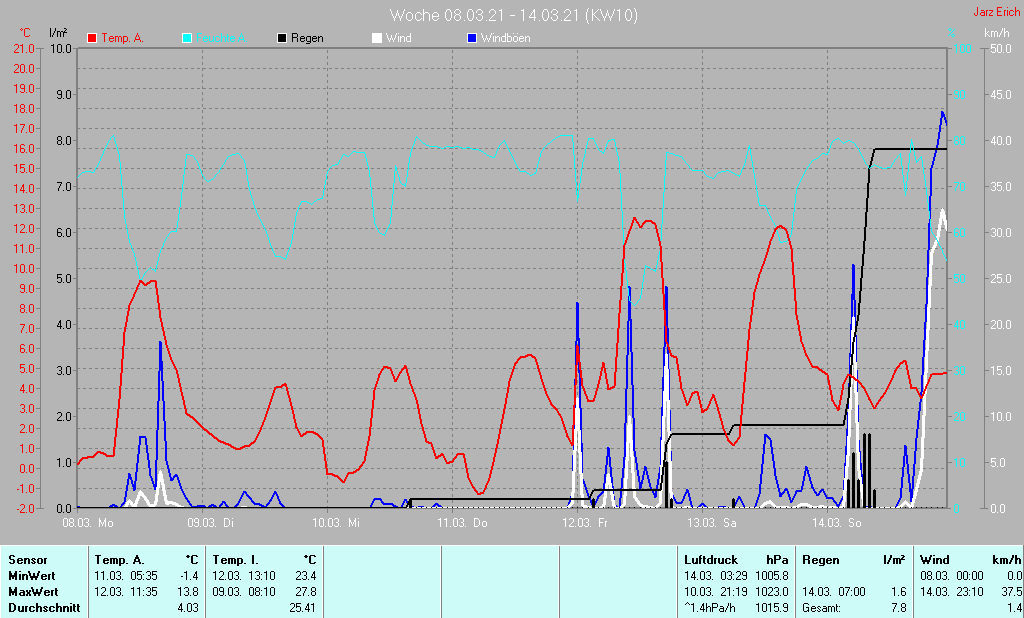1024x618 pixels.
Task: Click the 'MinWert' row label
Action: [31, 576]
